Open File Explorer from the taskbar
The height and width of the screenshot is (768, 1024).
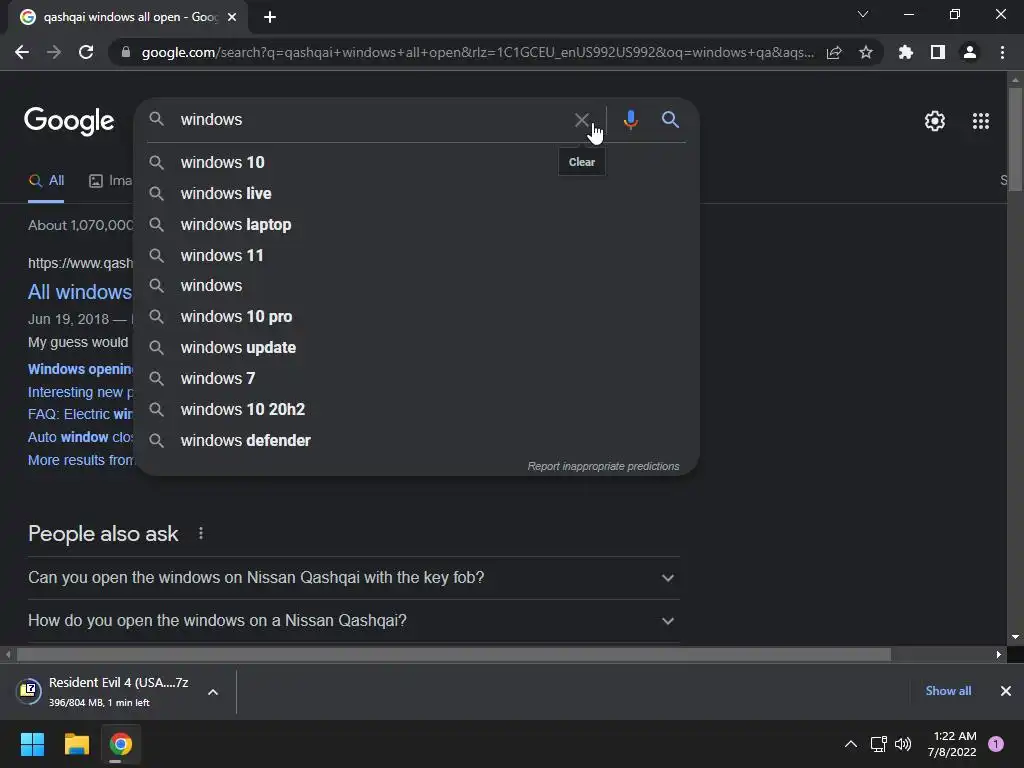click(76, 744)
